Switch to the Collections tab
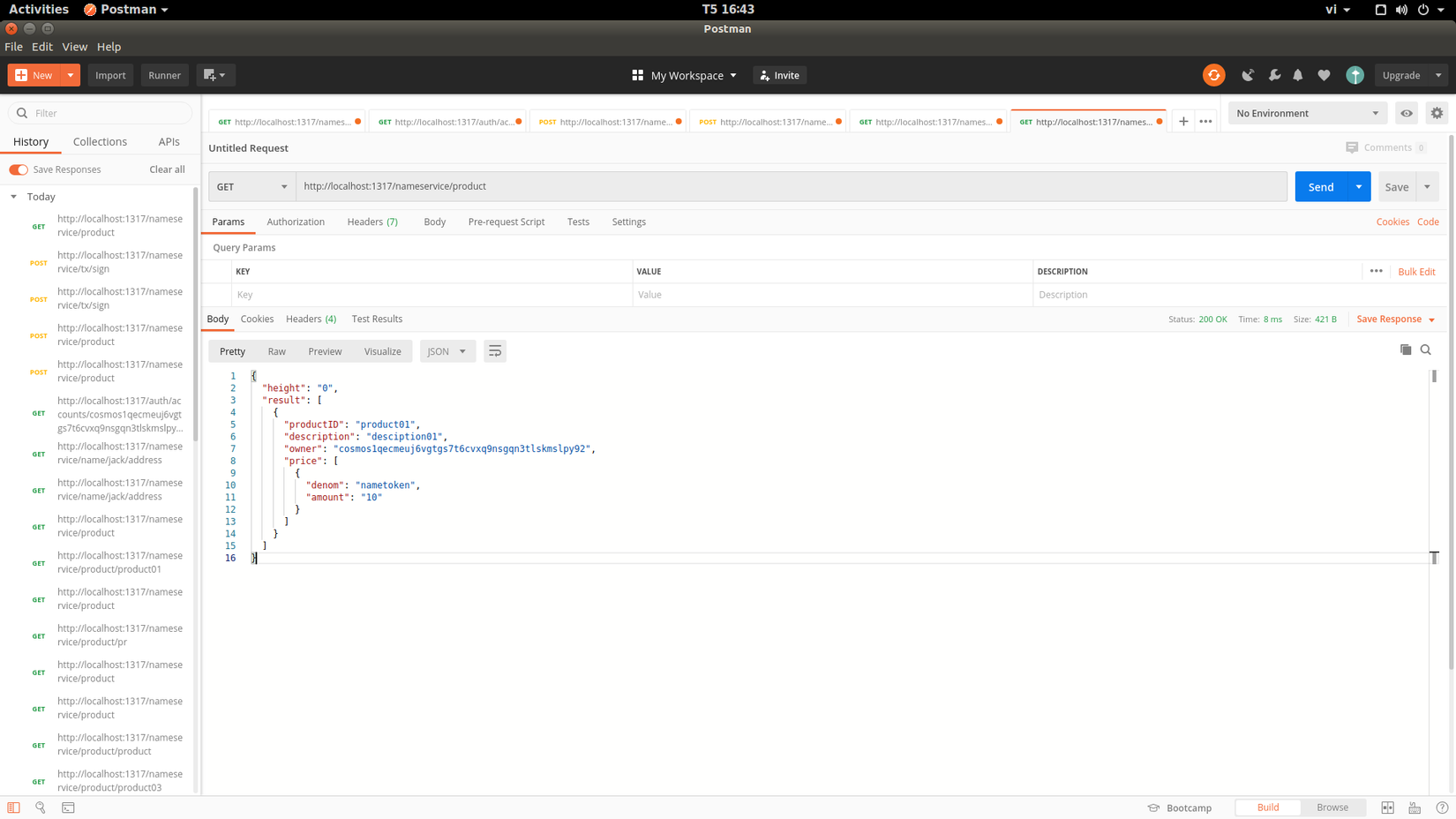Image resolution: width=1456 pixels, height=819 pixels. 100,141
